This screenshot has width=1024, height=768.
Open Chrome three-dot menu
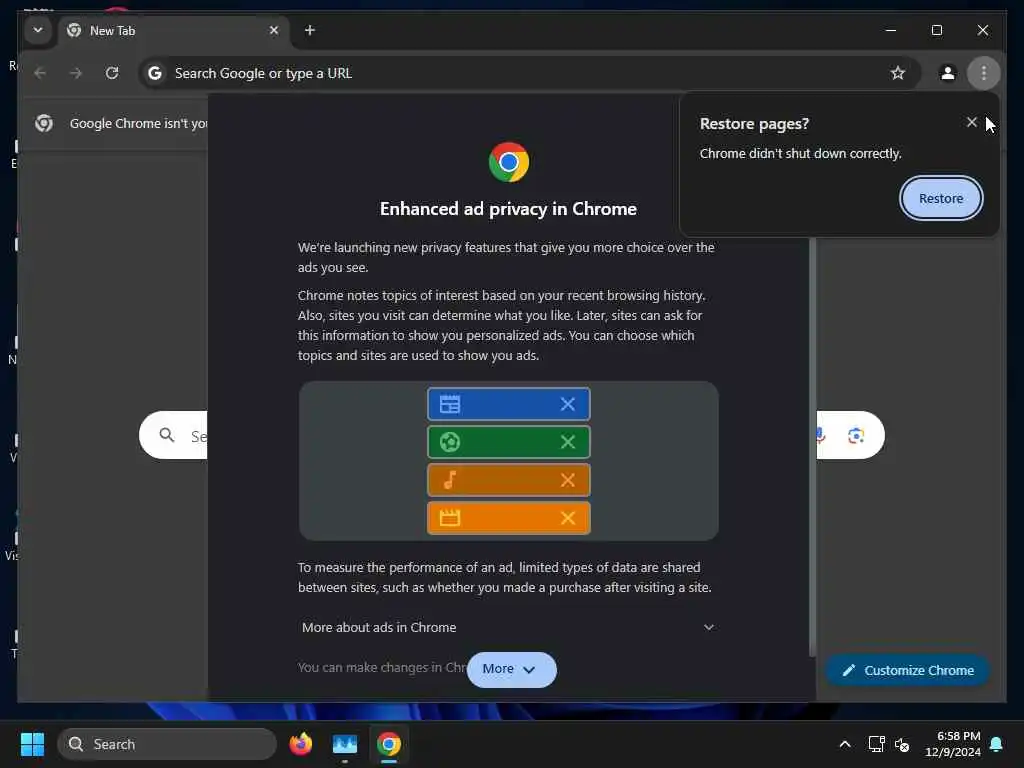(x=984, y=72)
